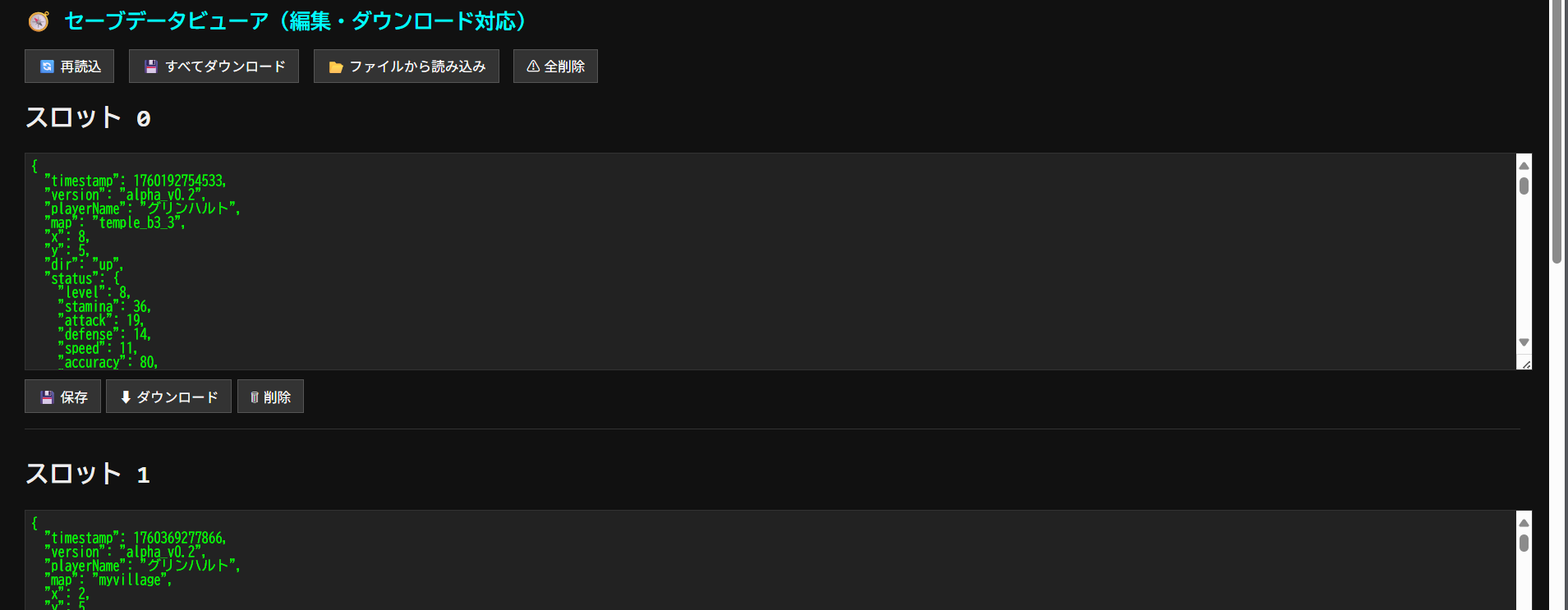Click the スロット 1 heading
The width and height of the screenshot is (1568, 610).
(87, 474)
